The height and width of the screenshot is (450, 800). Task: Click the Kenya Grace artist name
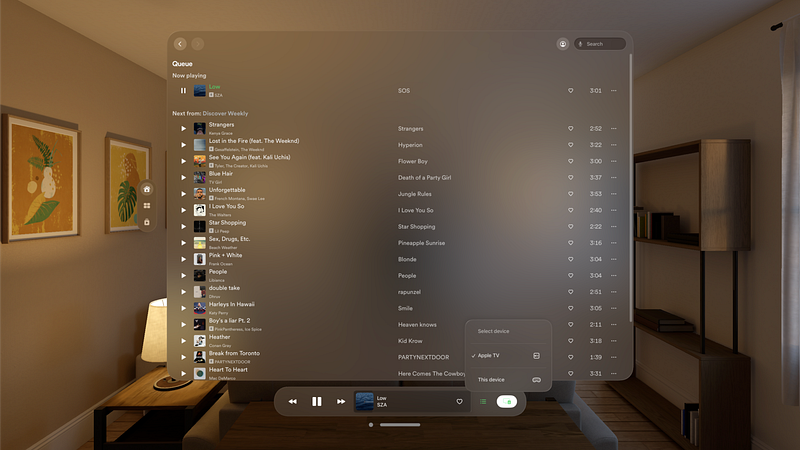(220, 133)
